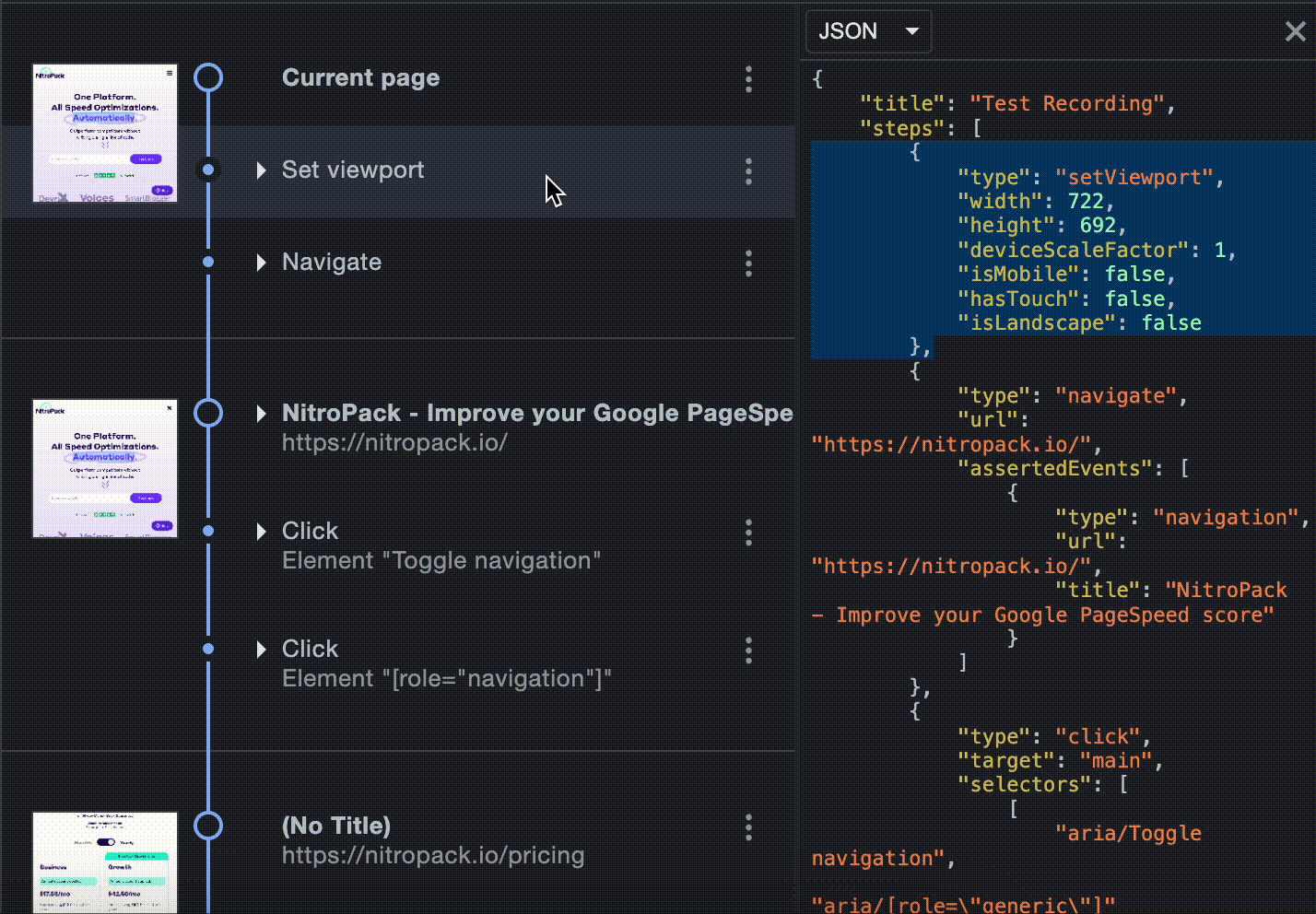Open options menu for NitroPack PageSpeed step
This screenshot has width=1316, height=914.
pos(748,415)
